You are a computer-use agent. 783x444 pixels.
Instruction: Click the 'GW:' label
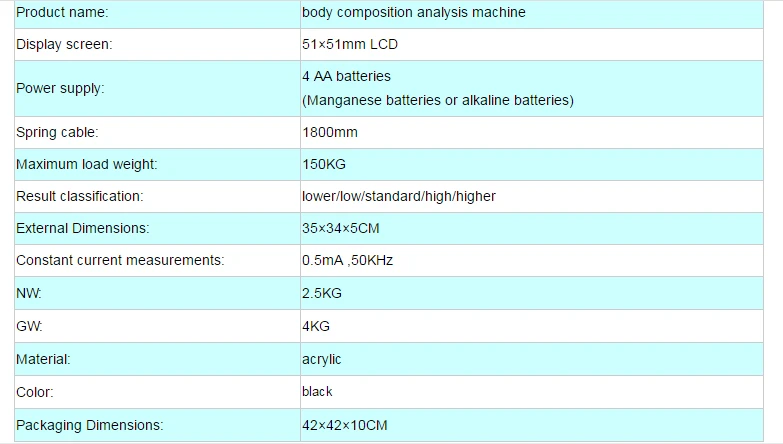click(x=29, y=326)
